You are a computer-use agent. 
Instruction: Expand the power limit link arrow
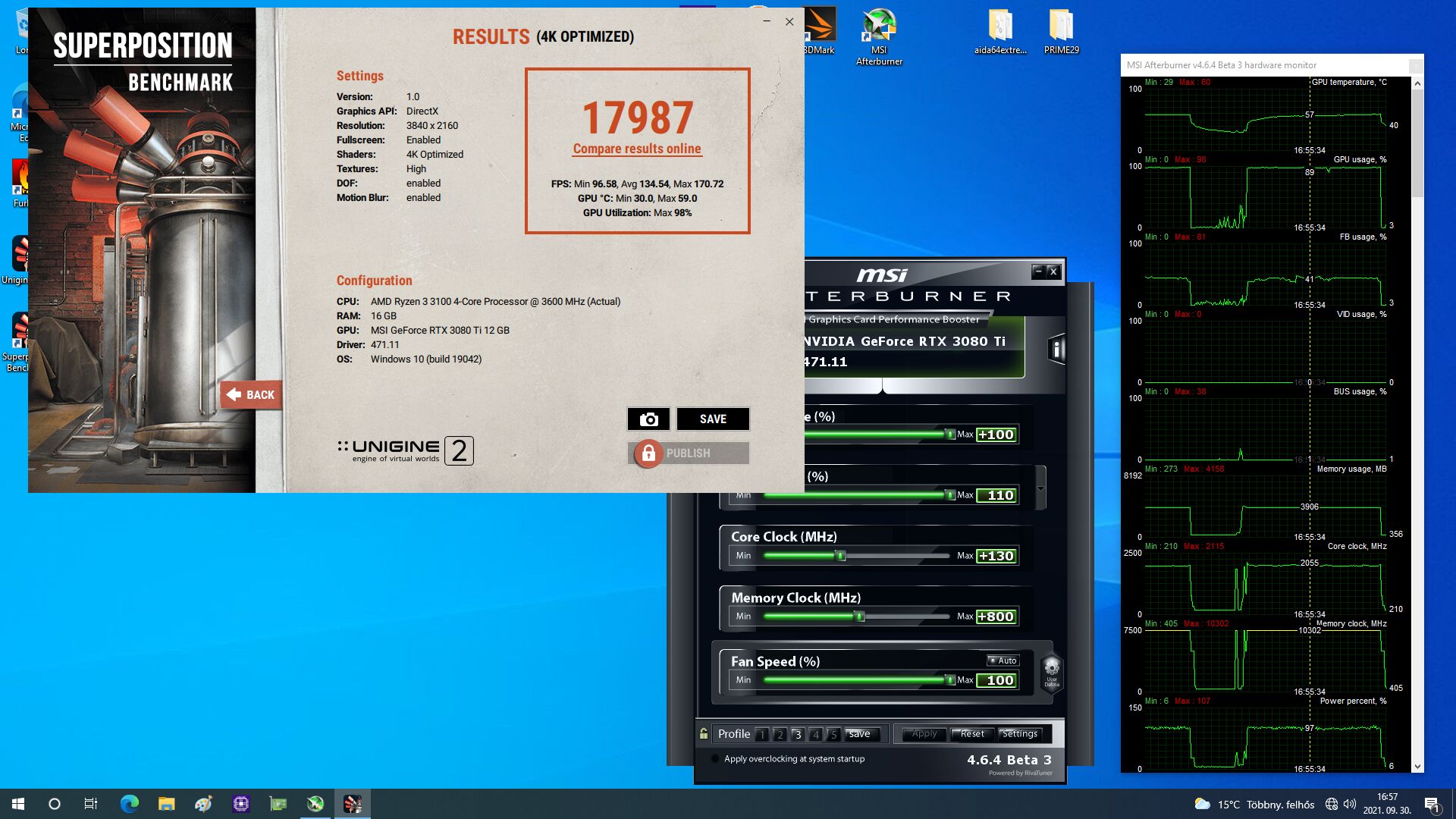click(x=1040, y=488)
